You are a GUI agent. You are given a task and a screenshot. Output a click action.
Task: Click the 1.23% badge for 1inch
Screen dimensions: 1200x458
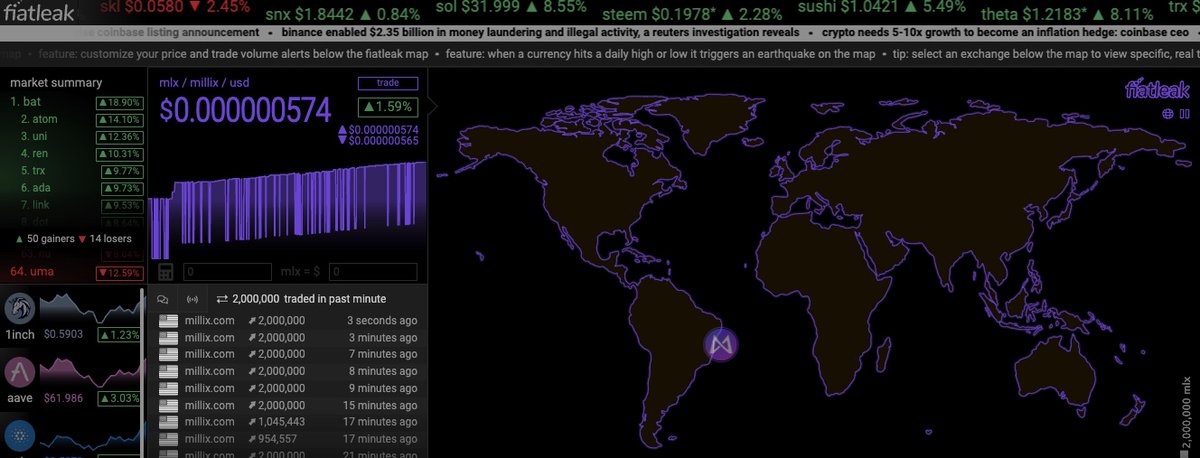119,335
